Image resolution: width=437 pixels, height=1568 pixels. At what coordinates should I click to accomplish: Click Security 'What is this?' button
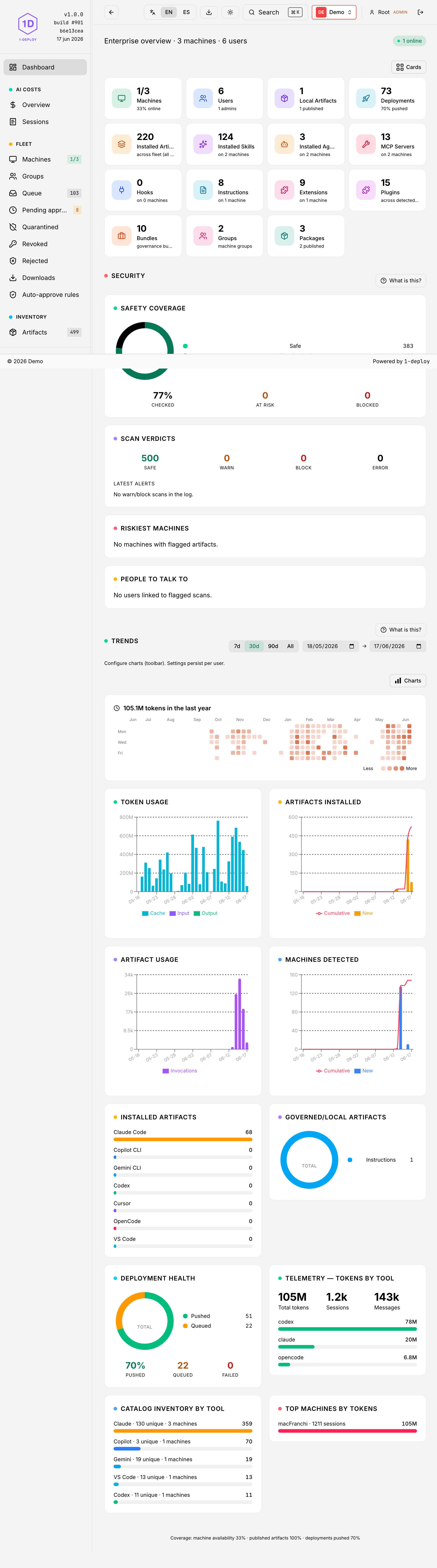pyautogui.click(x=401, y=281)
